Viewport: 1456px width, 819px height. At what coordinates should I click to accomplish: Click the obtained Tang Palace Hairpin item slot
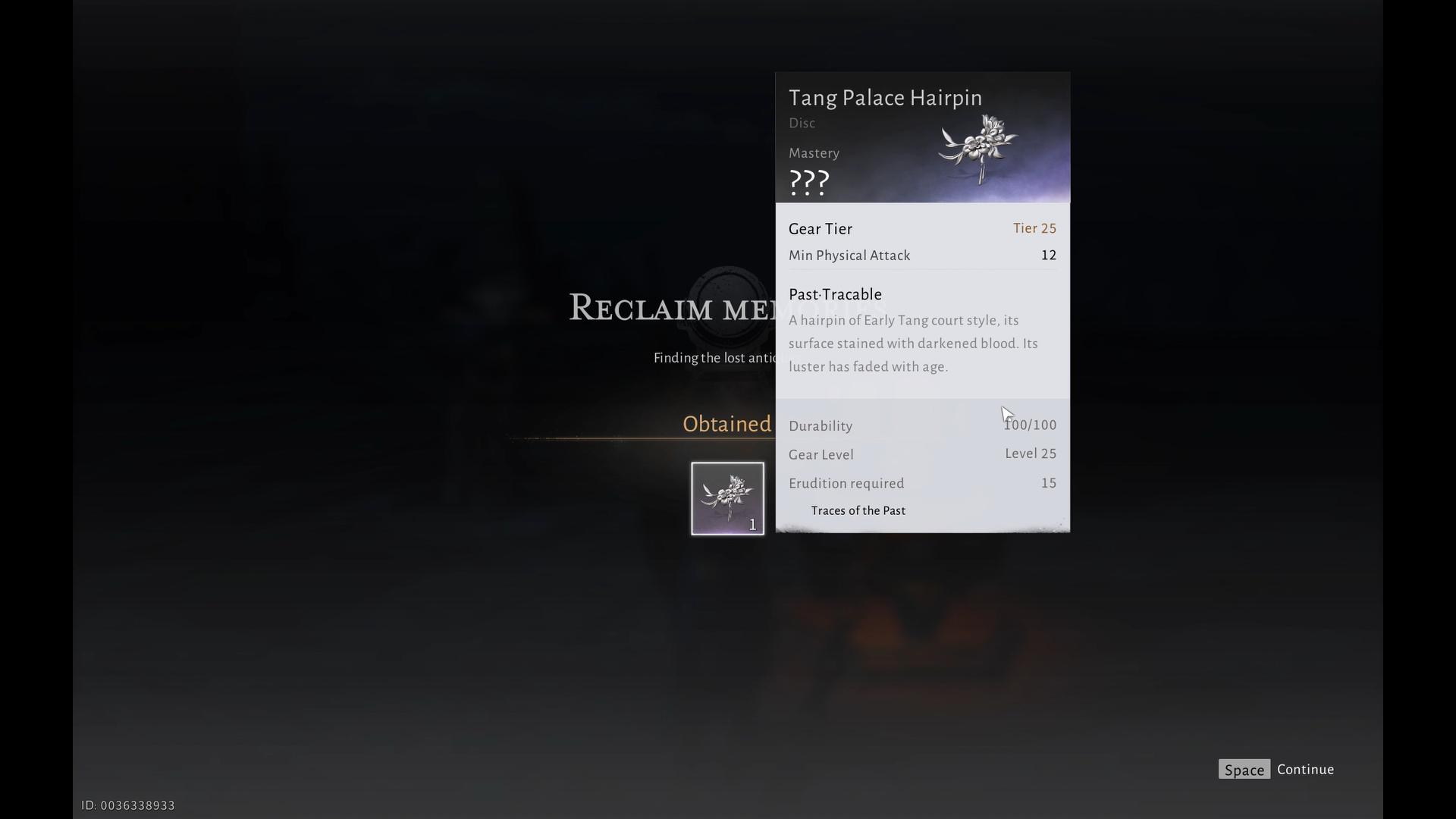tap(727, 498)
